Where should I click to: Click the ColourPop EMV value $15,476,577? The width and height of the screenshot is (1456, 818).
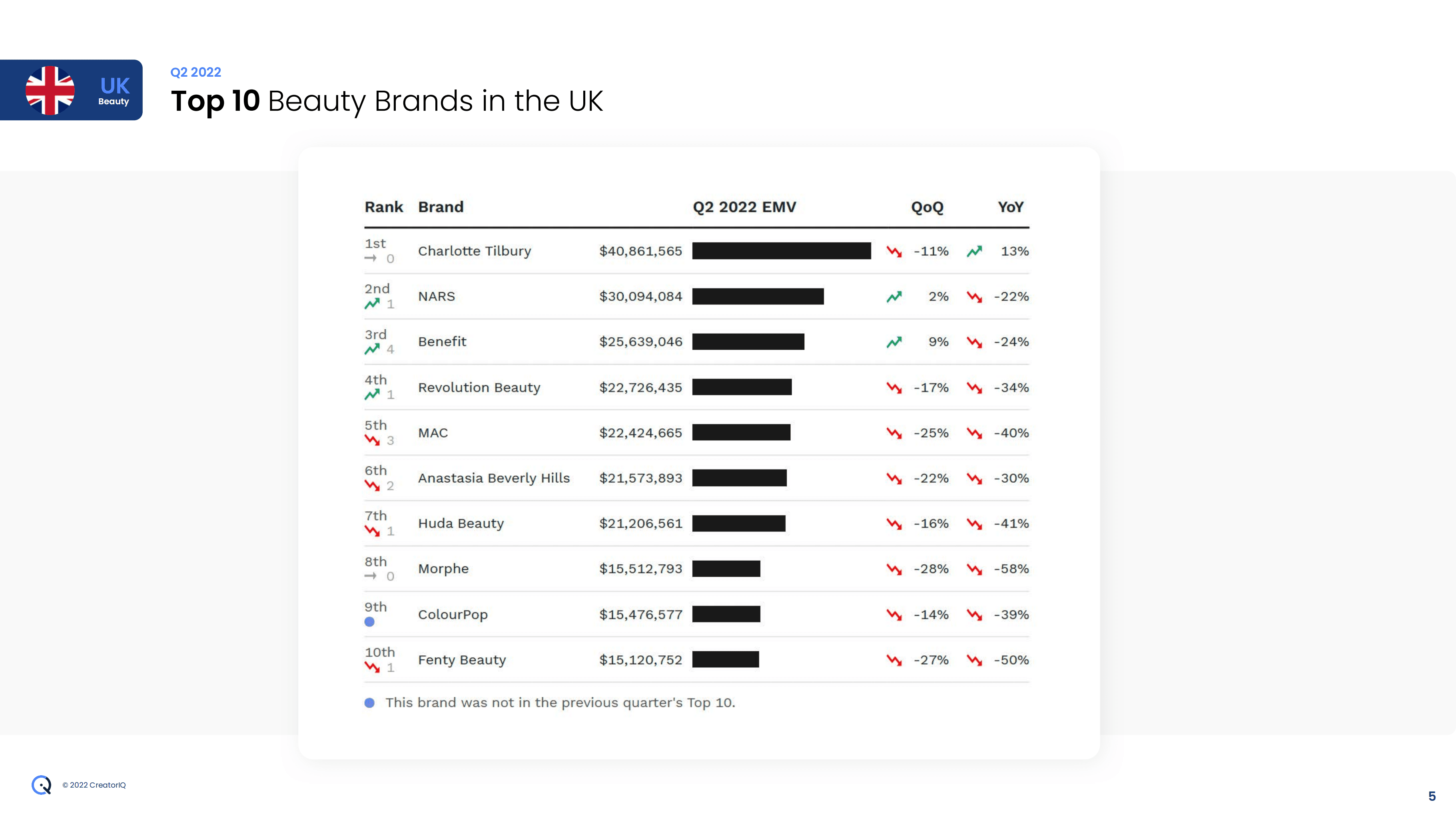click(640, 615)
